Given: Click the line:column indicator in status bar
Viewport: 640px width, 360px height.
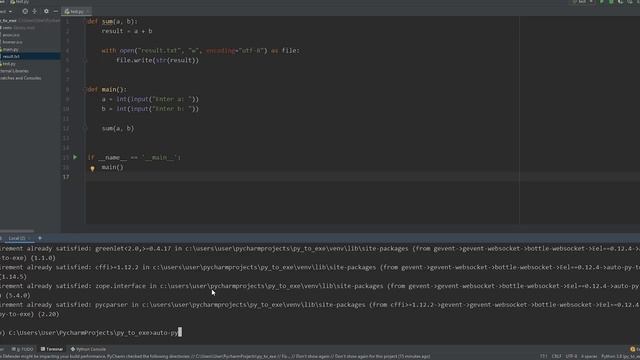Looking at the screenshot, I should 543,356.
